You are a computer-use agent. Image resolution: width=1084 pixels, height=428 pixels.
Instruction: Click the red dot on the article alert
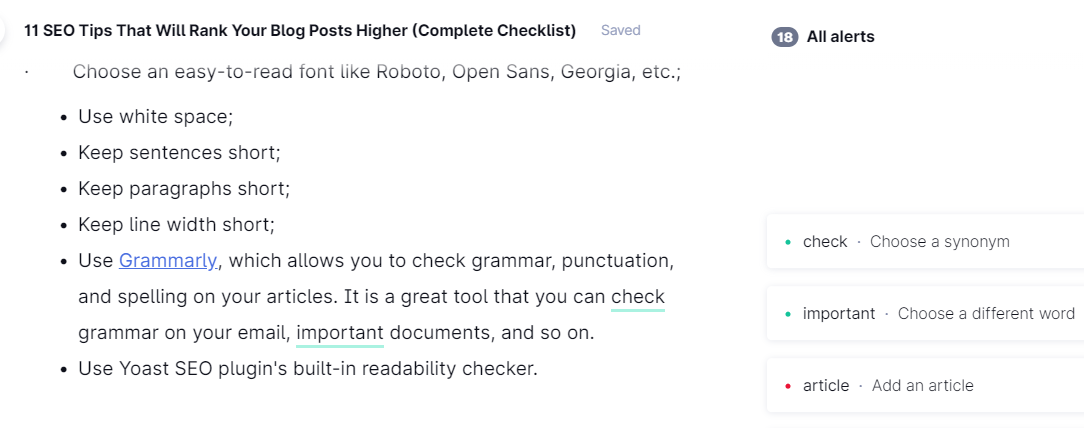788,386
